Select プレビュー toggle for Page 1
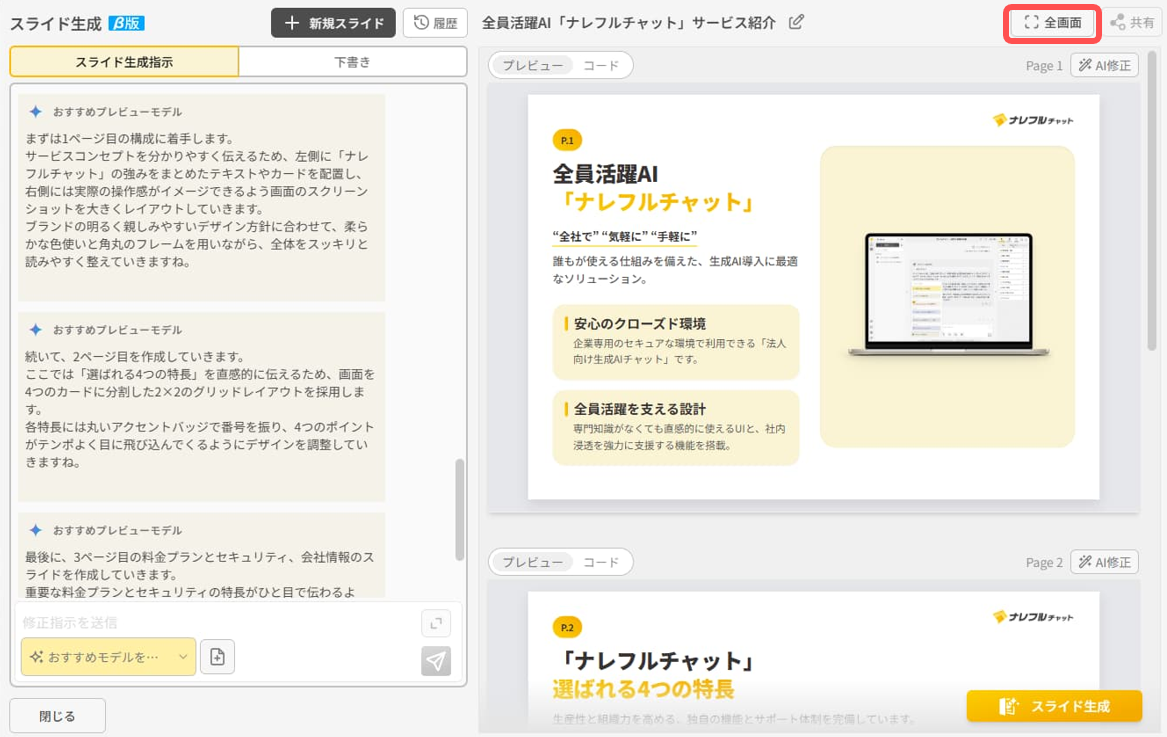This screenshot has width=1167, height=737. [532, 66]
